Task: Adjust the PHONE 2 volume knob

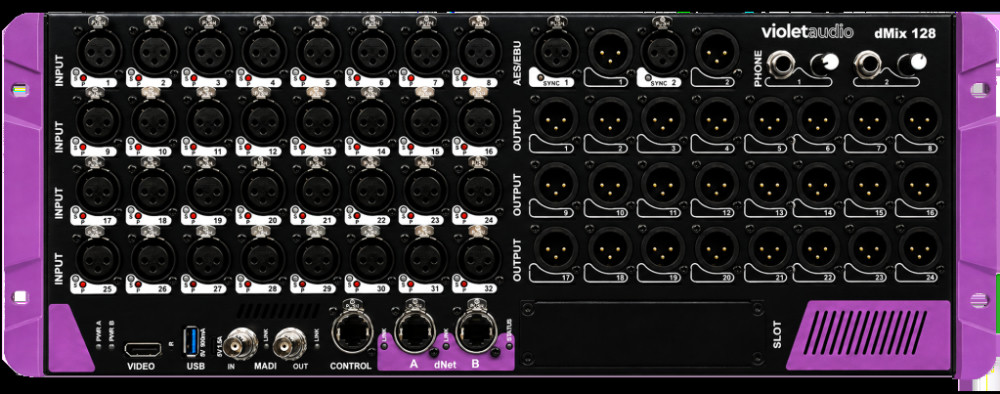Action: coord(913,62)
